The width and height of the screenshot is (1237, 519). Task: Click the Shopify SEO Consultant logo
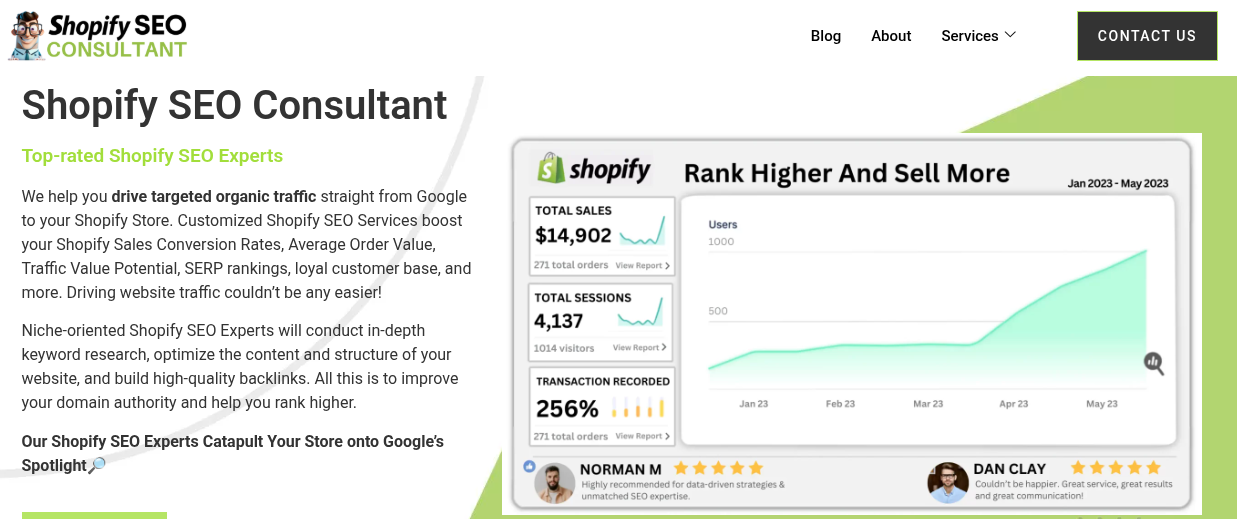[x=99, y=36]
